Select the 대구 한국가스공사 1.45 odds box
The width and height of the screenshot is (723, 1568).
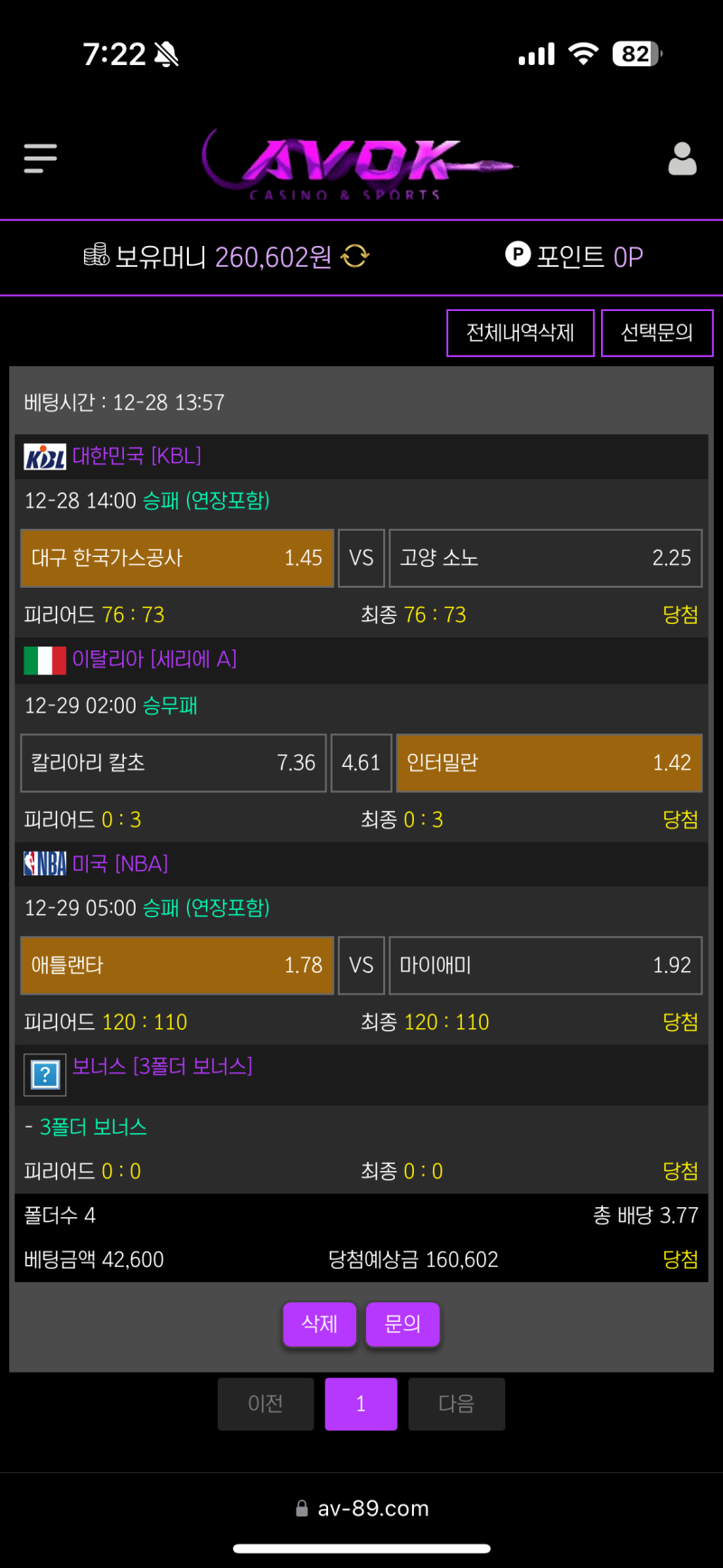177,558
